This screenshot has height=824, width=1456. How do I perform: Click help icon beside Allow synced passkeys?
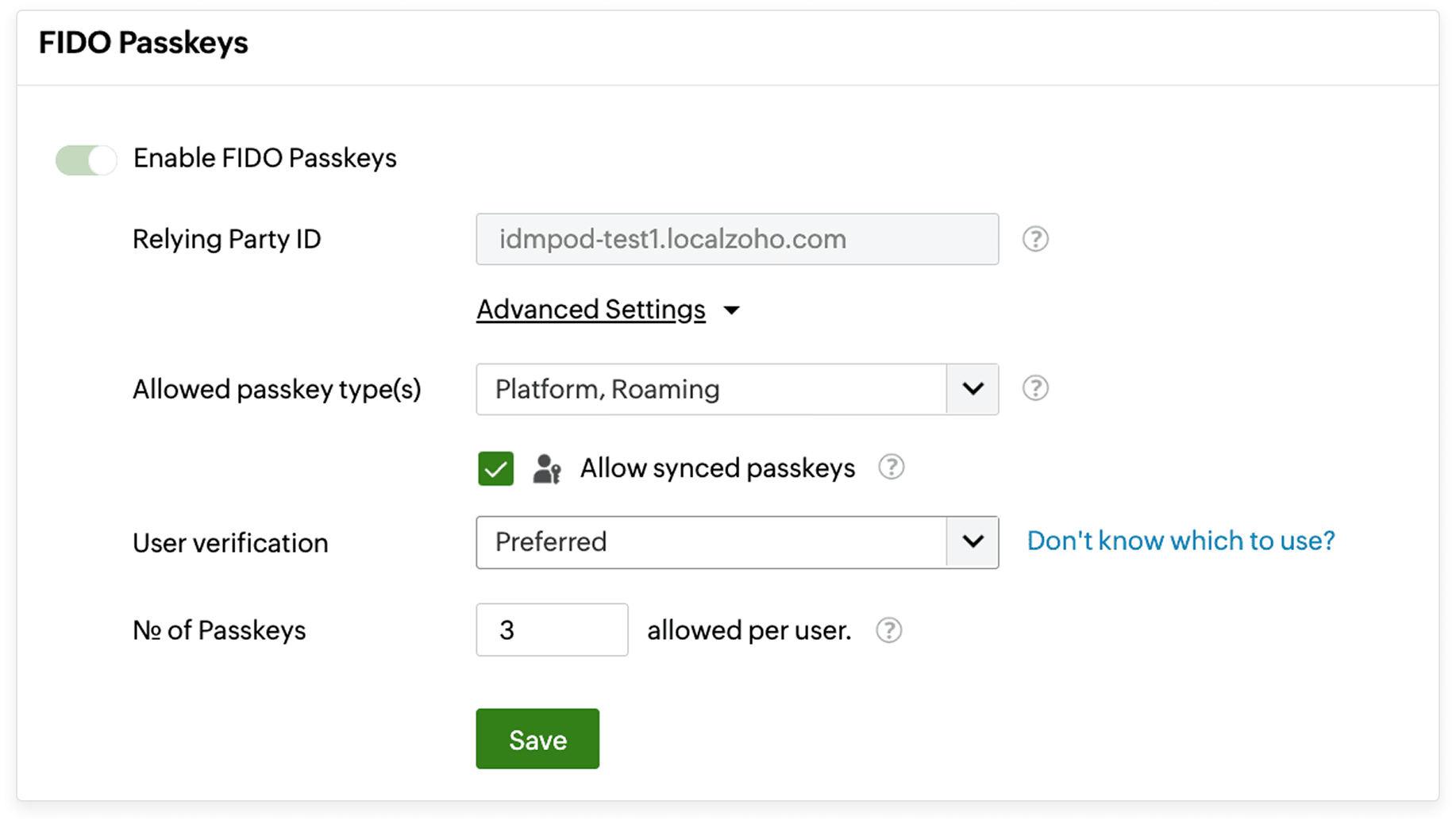coord(891,467)
